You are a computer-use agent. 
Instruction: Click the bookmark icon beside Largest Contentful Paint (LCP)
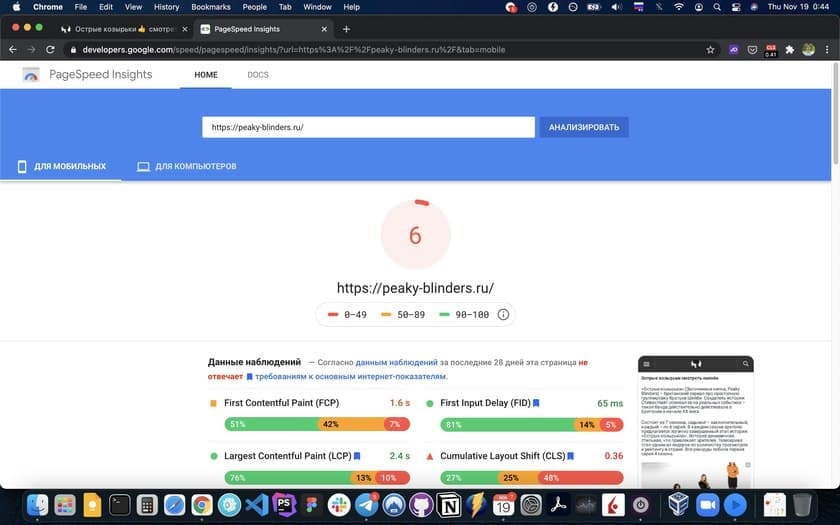coord(357,456)
